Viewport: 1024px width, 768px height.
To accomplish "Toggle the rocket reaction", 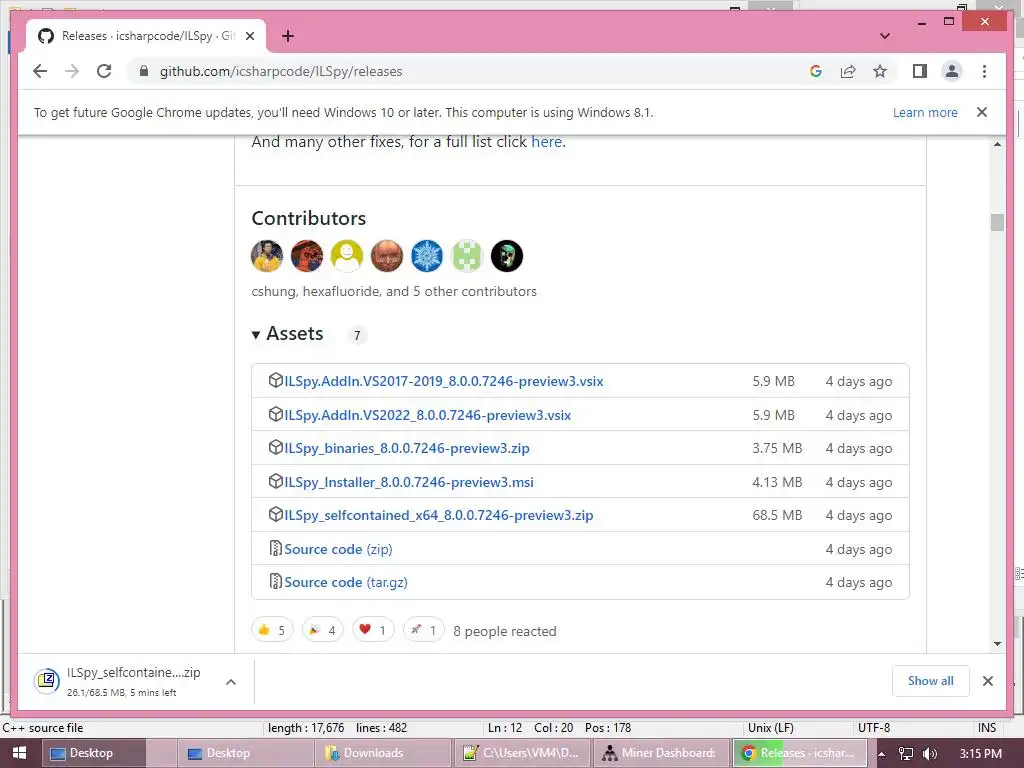I will click(424, 630).
